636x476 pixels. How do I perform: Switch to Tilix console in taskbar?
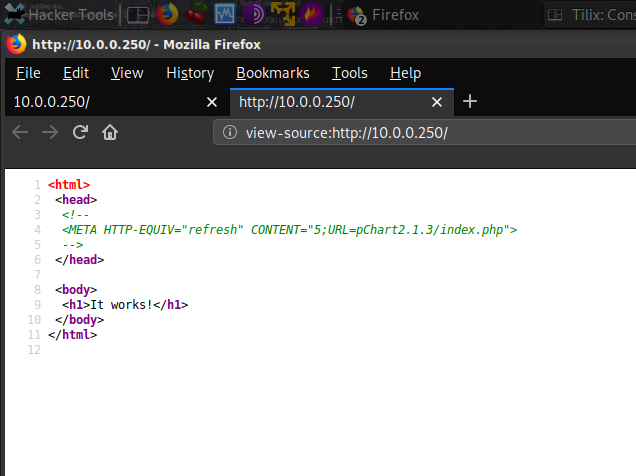pyautogui.click(x=590, y=14)
